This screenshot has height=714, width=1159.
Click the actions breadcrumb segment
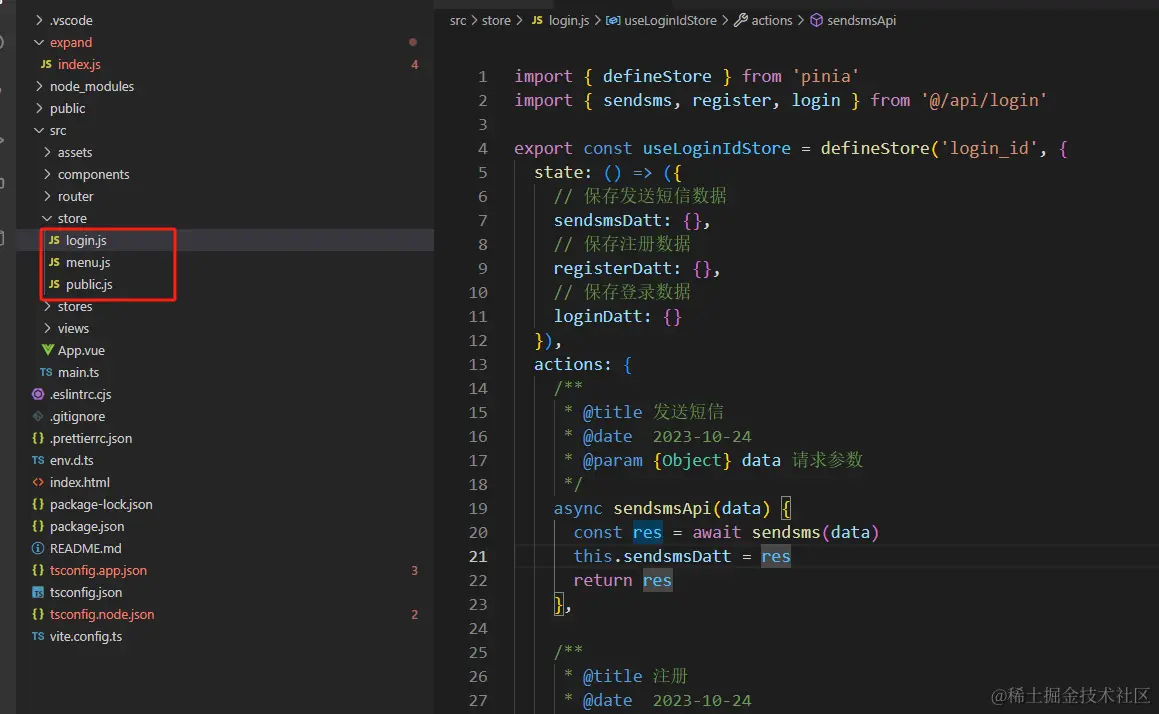click(x=771, y=20)
